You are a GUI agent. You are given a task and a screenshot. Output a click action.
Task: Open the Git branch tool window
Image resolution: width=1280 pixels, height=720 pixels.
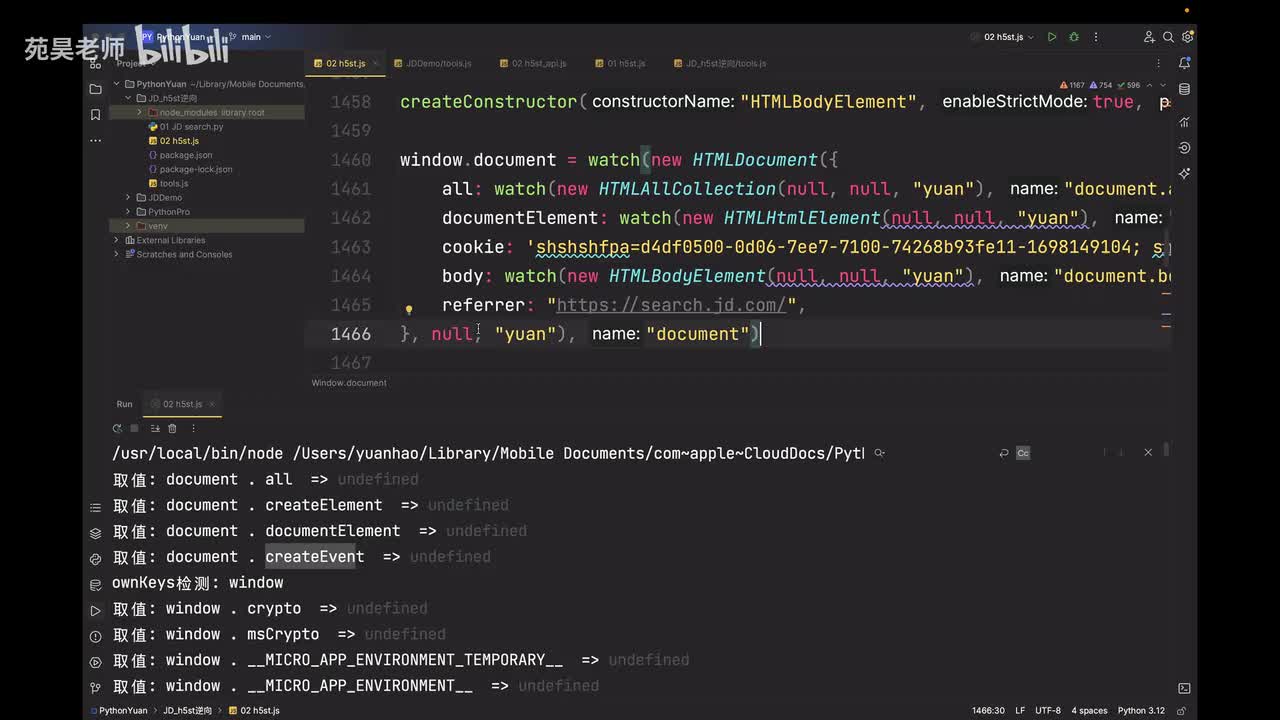click(x=95, y=688)
